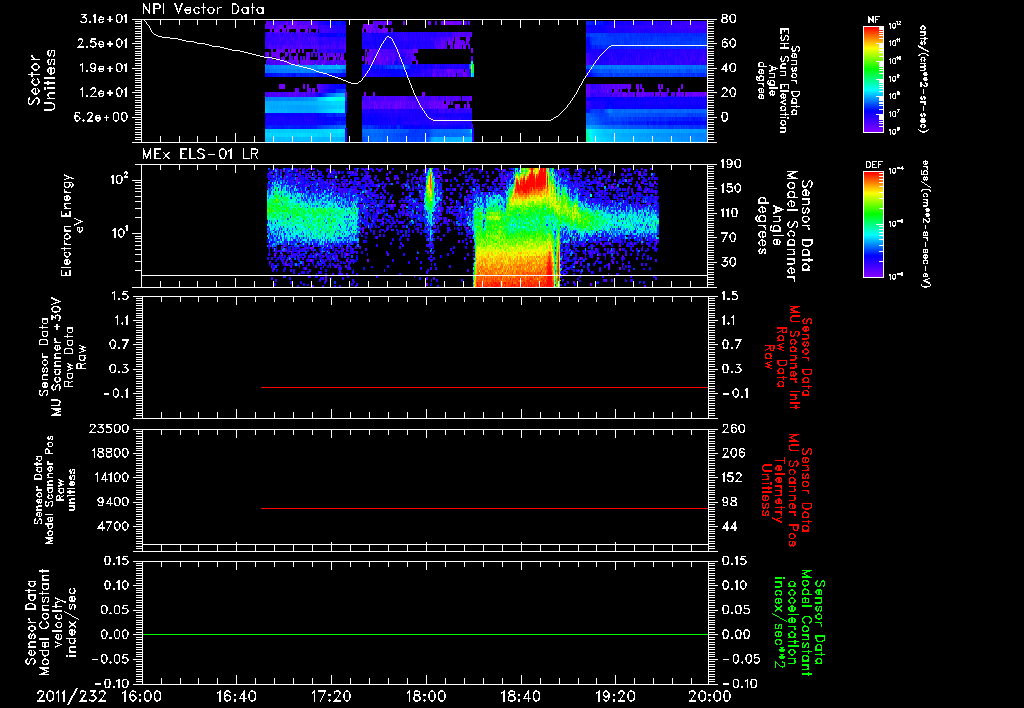The height and width of the screenshot is (708, 1024).
Task: Click the 152 telemetry tick label
Action: click(733, 478)
